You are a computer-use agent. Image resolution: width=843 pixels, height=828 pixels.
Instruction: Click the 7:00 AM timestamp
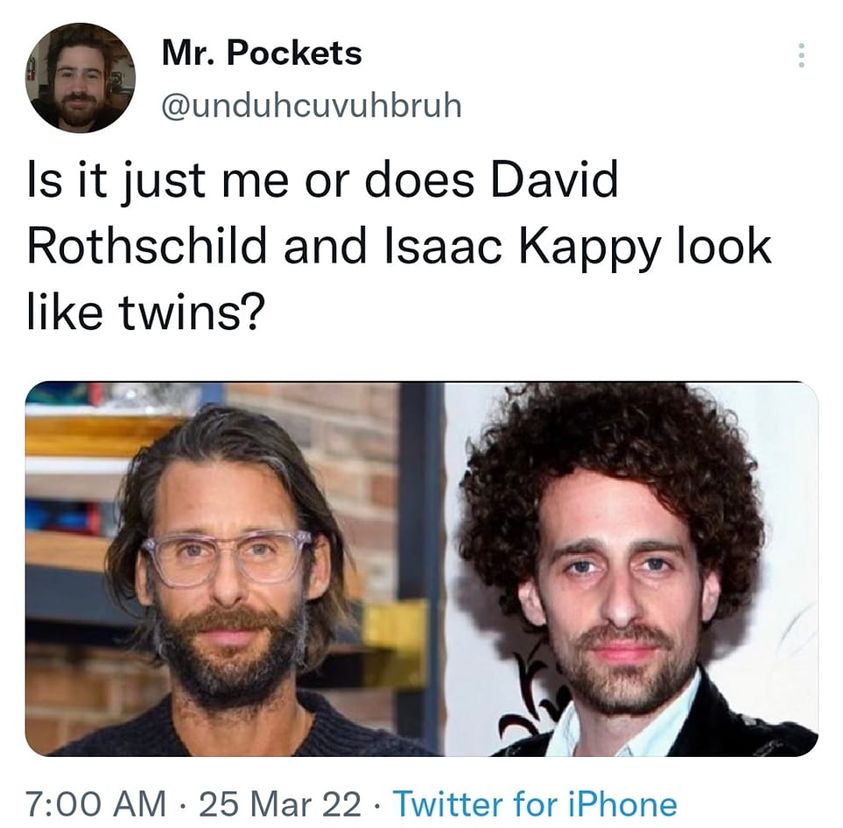point(96,804)
